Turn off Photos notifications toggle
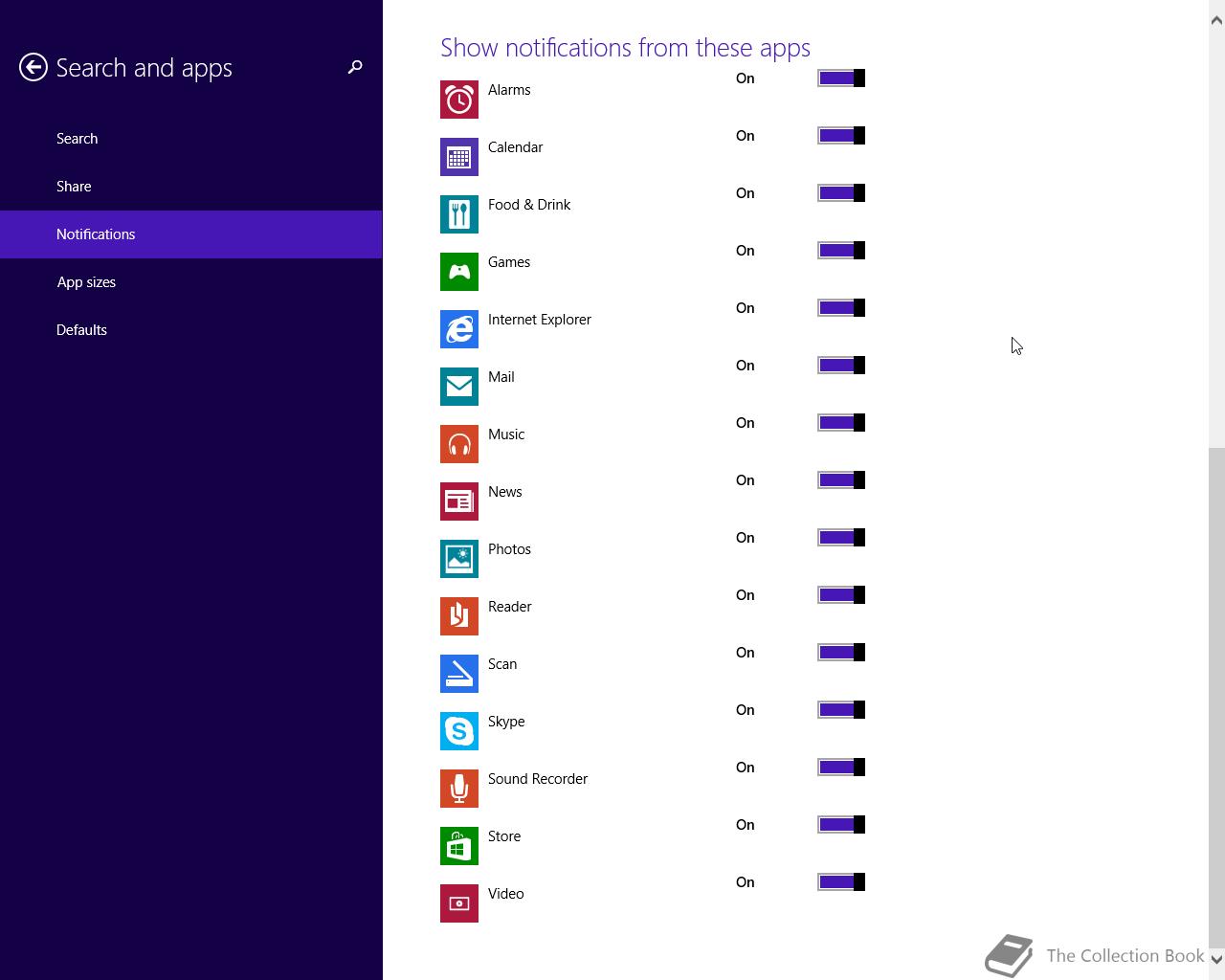The image size is (1225, 980). tap(841, 538)
